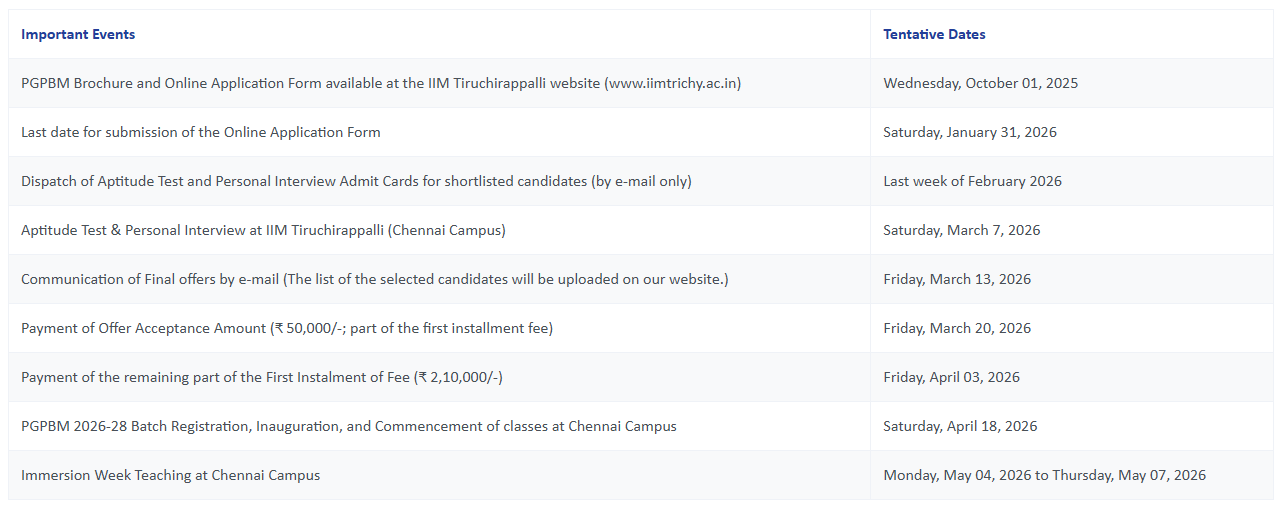Click the Payment of Offer Acceptance Amount row
The height and width of the screenshot is (515, 1285).
pyautogui.click(x=641, y=328)
